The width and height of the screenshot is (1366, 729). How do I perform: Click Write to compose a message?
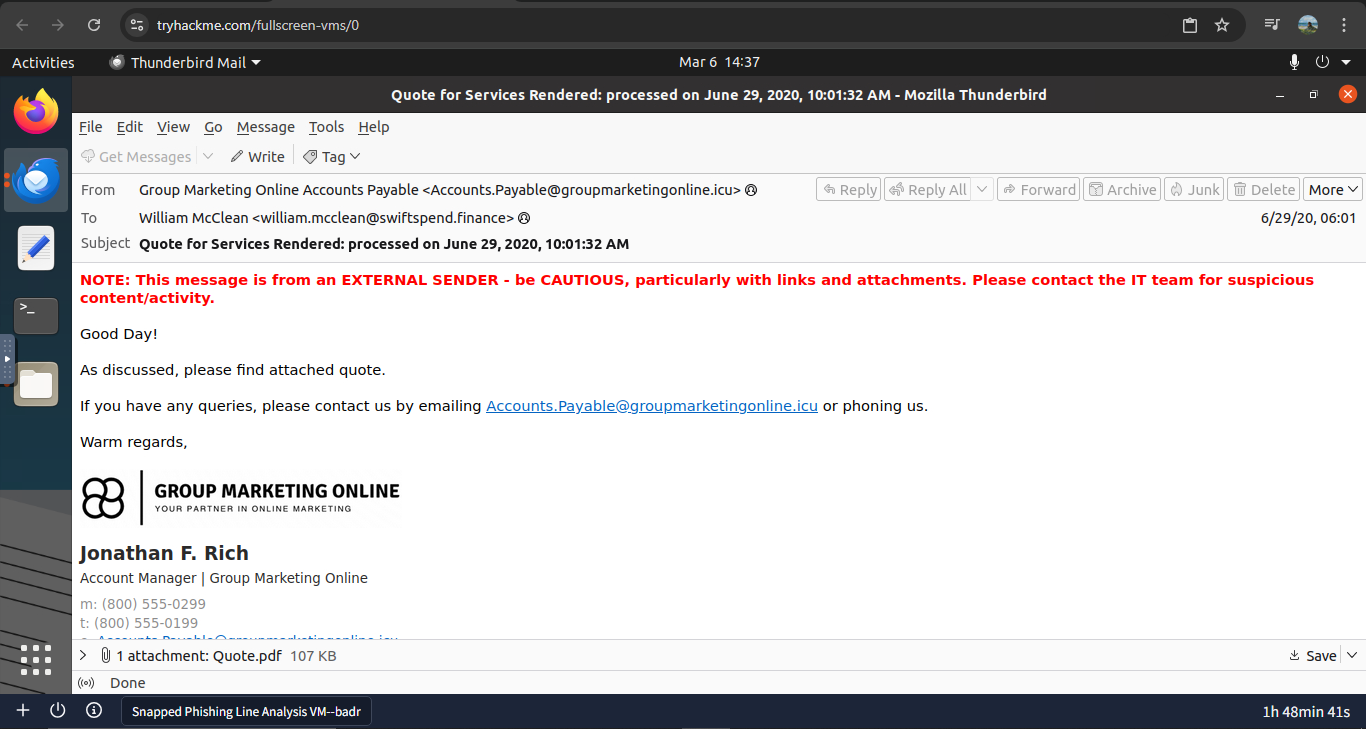(x=257, y=157)
